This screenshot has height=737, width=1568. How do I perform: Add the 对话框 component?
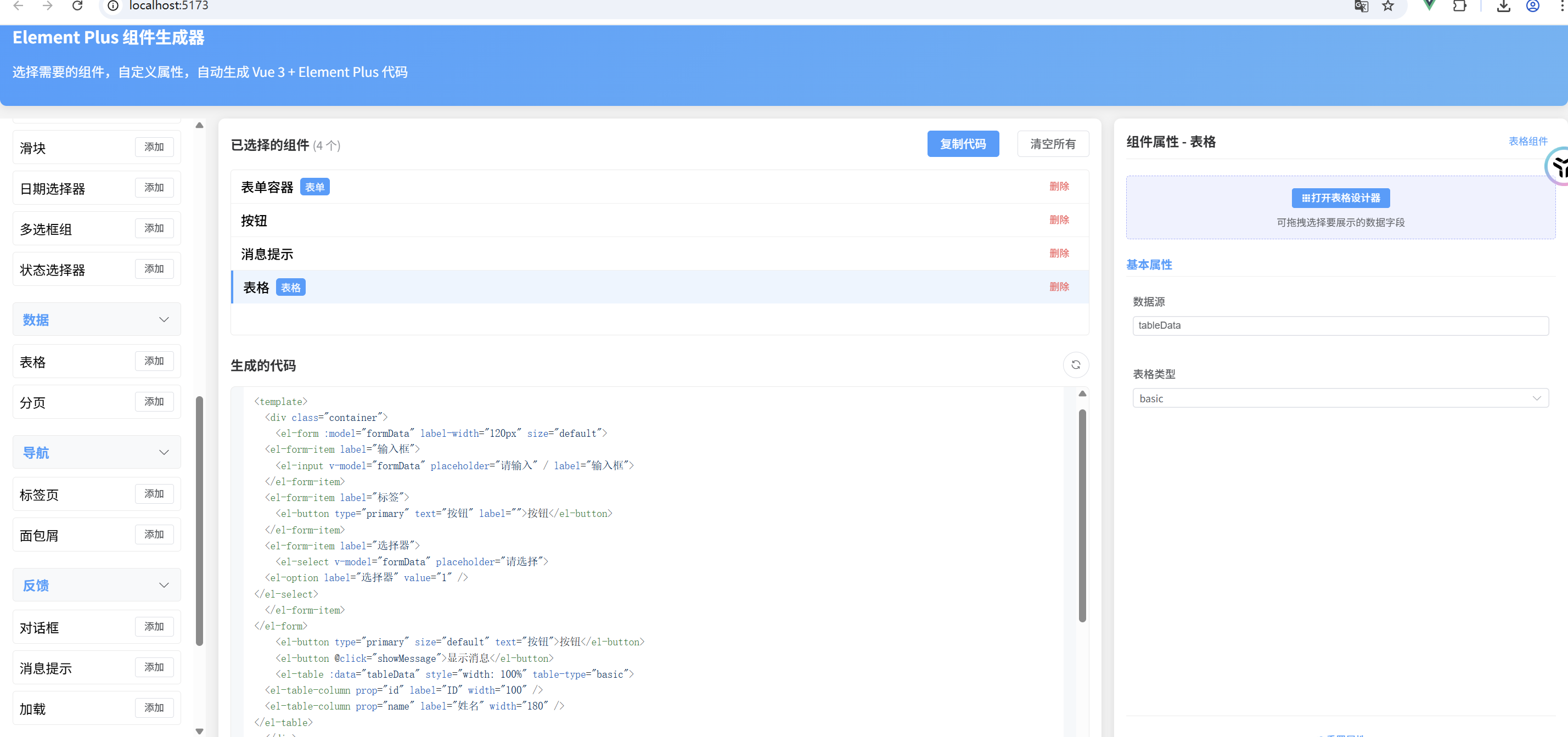pos(154,626)
